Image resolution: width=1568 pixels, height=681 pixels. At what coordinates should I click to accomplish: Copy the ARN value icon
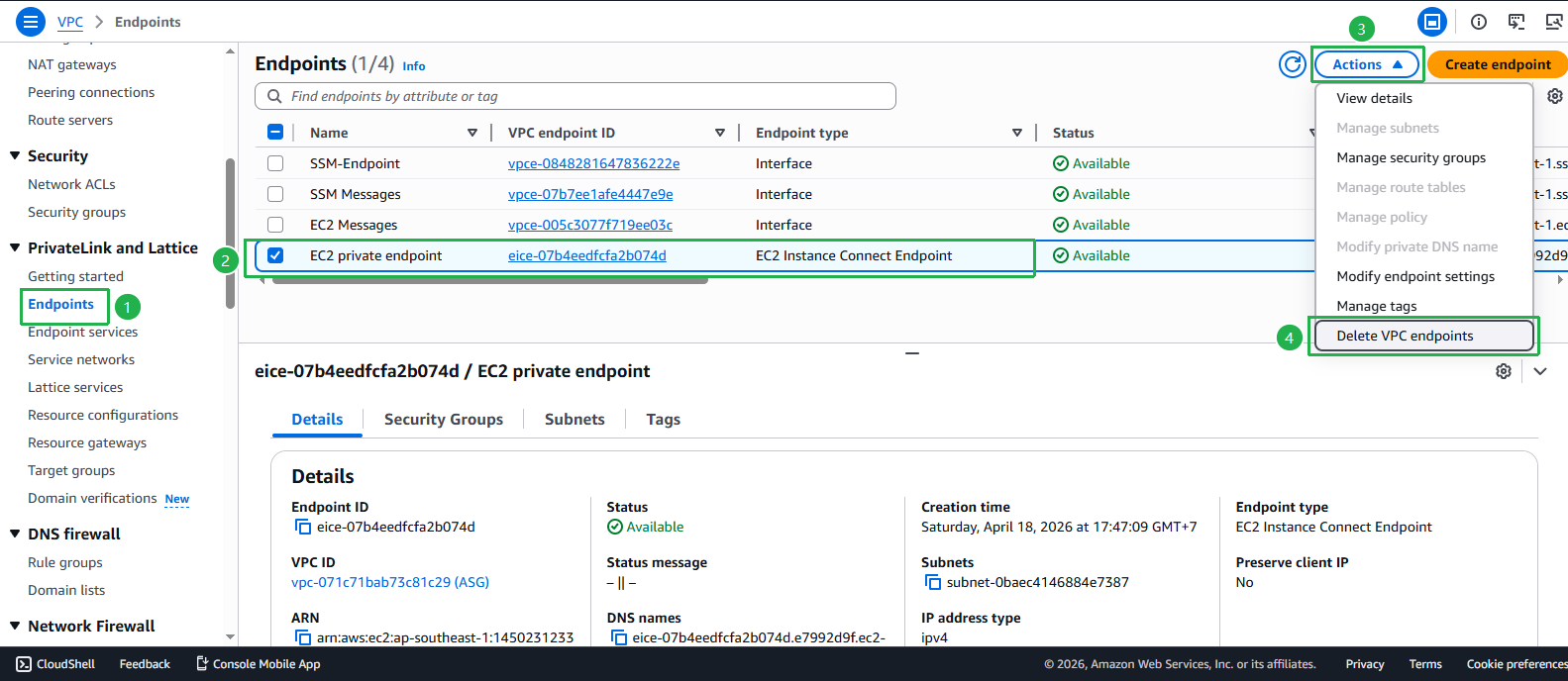pos(303,638)
